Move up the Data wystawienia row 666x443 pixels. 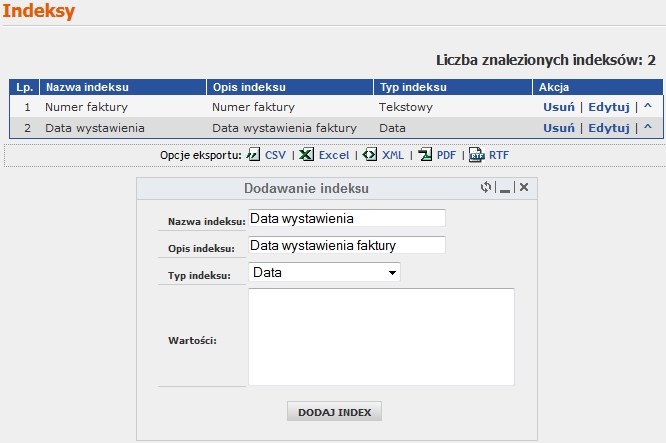647,128
